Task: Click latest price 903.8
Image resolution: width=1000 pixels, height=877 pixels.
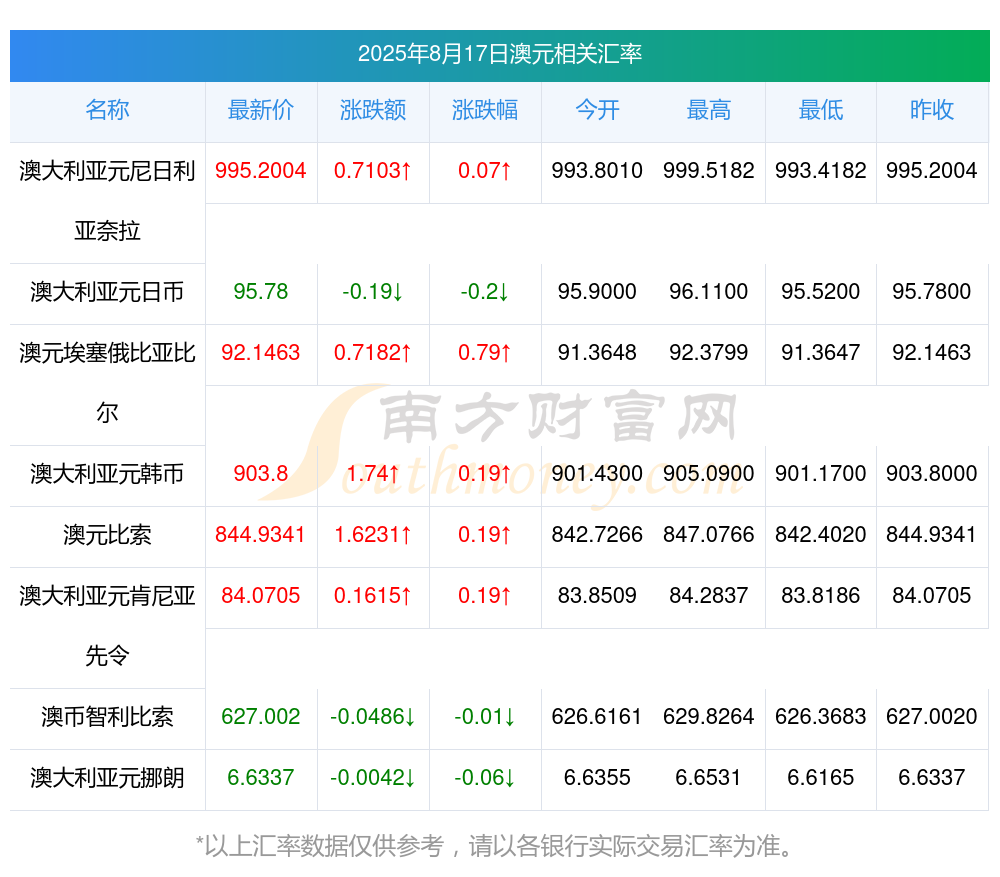Action: 261,474
